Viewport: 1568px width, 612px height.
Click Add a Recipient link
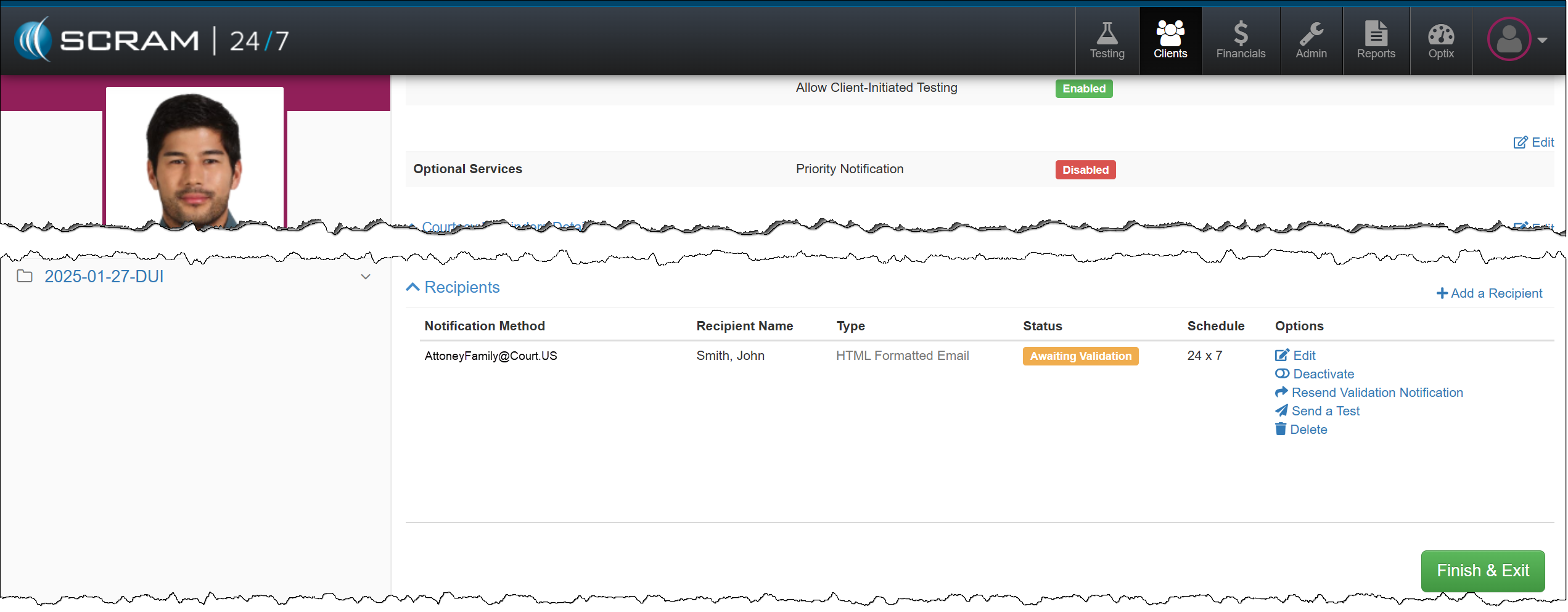(1488, 293)
